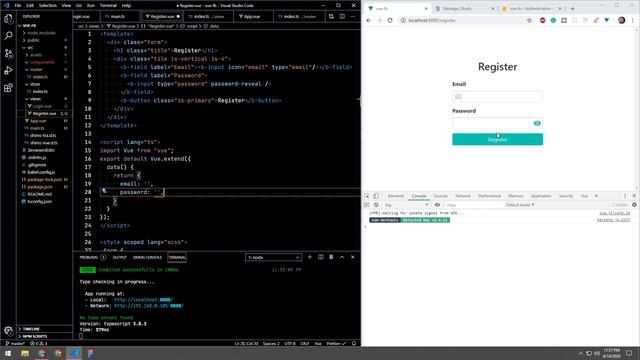Click the Windows Start button

tap(8, 353)
